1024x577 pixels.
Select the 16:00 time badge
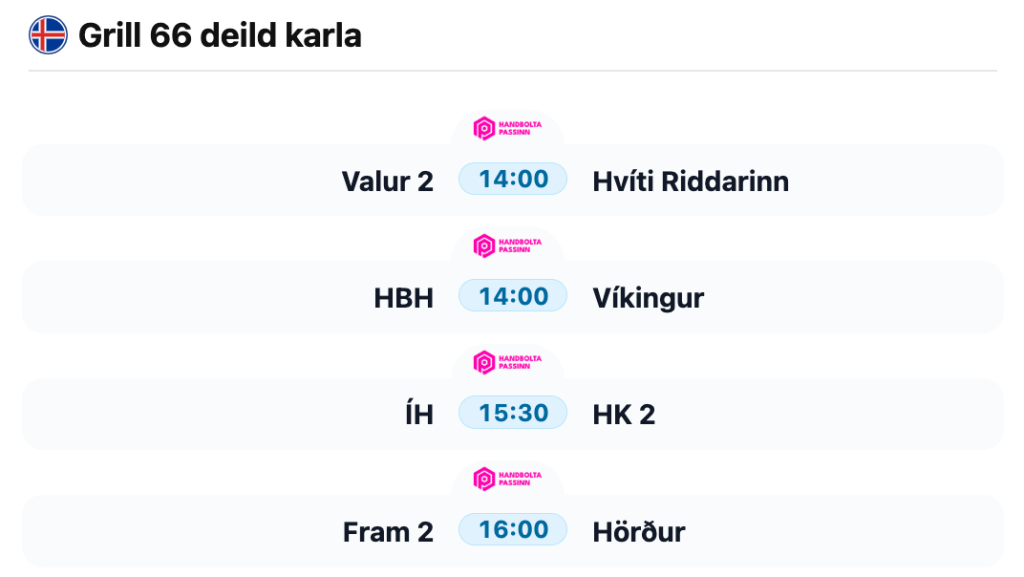(513, 529)
